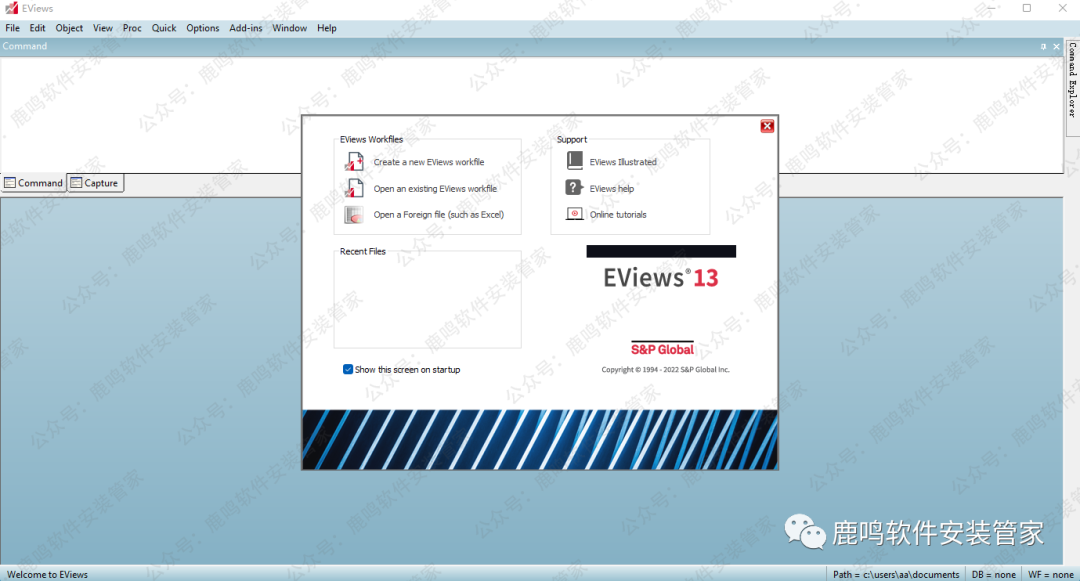Pin the Command window with pushpin icon

point(1043,47)
